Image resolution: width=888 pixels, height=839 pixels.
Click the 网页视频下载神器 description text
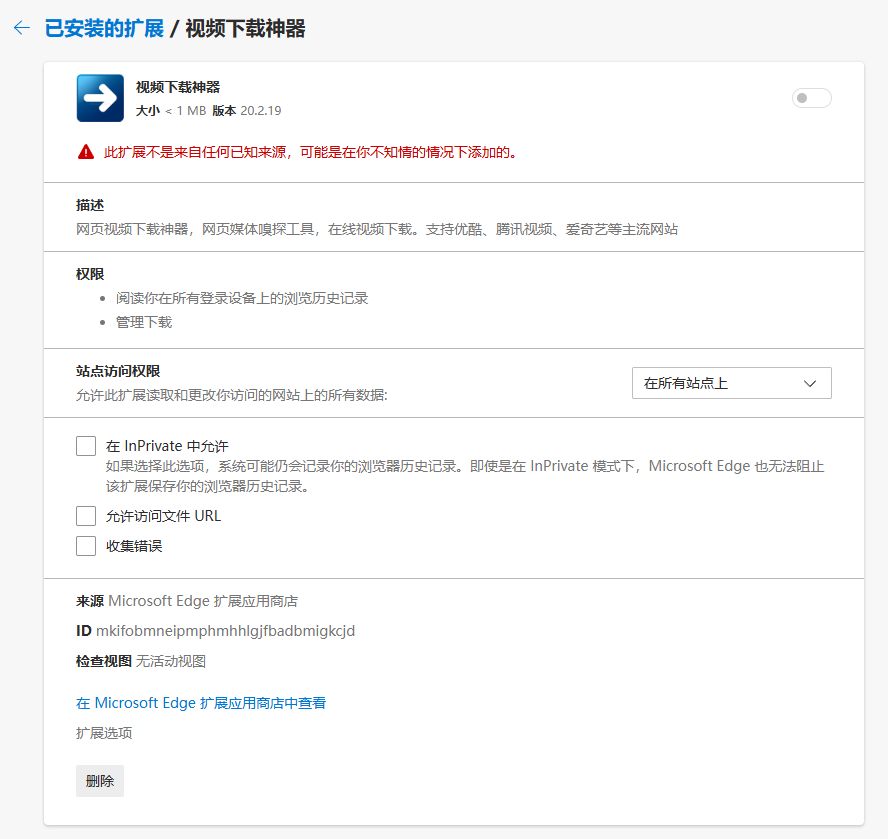pos(377,229)
